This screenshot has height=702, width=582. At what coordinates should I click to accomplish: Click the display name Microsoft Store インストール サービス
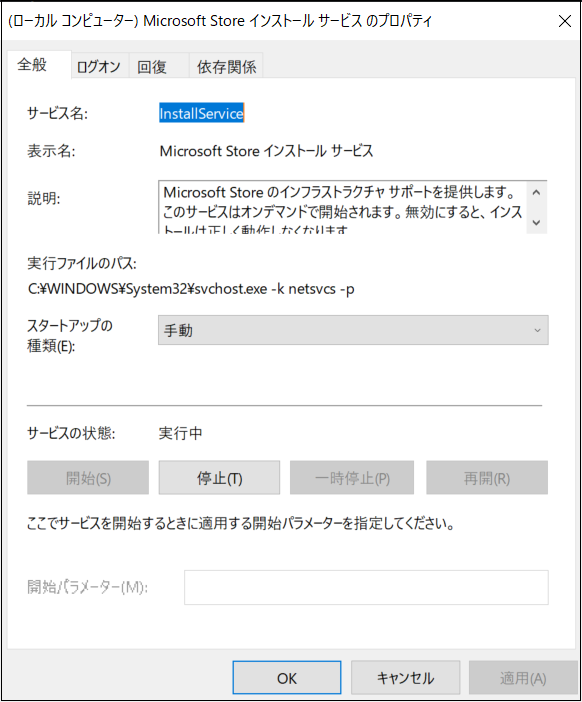[x=266, y=151]
